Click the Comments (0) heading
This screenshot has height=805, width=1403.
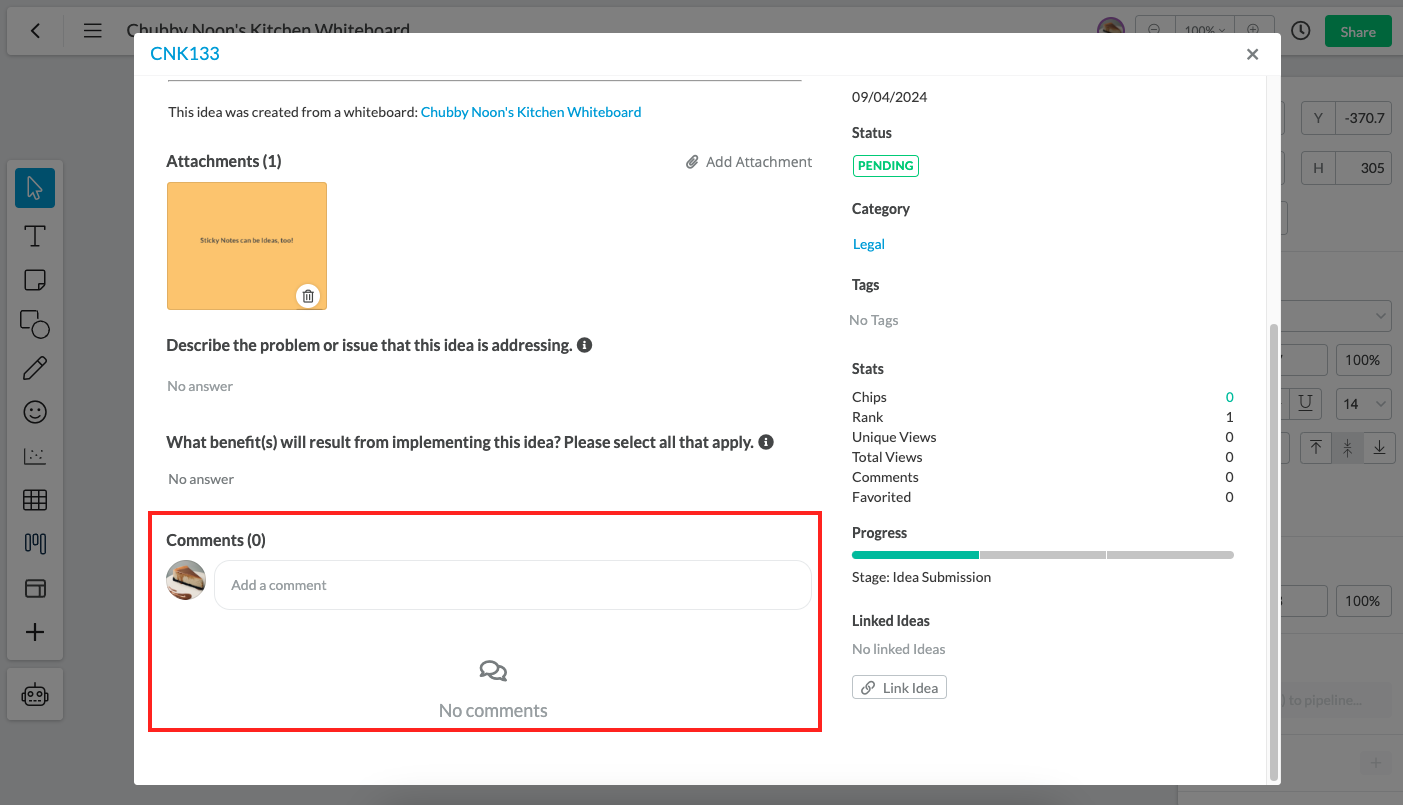[216, 540]
